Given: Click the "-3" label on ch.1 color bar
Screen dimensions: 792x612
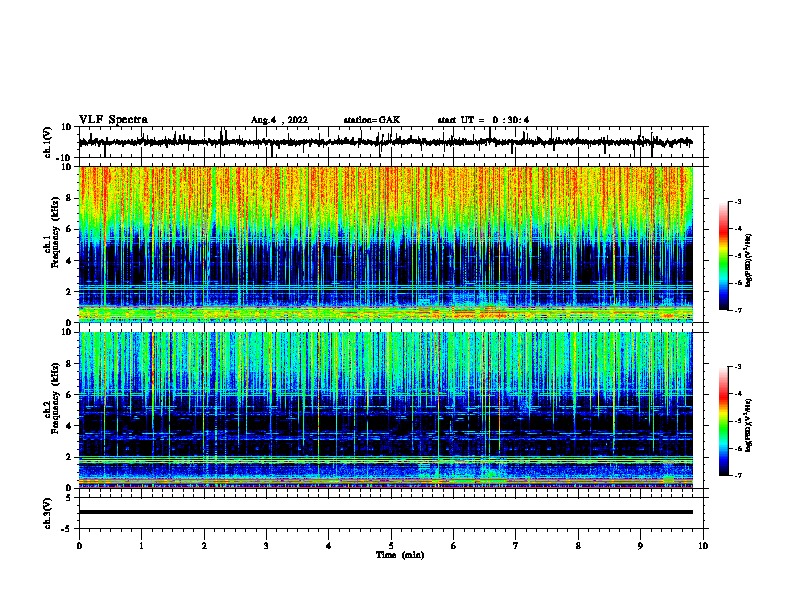Looking at the screenshot, I should 738,202.
